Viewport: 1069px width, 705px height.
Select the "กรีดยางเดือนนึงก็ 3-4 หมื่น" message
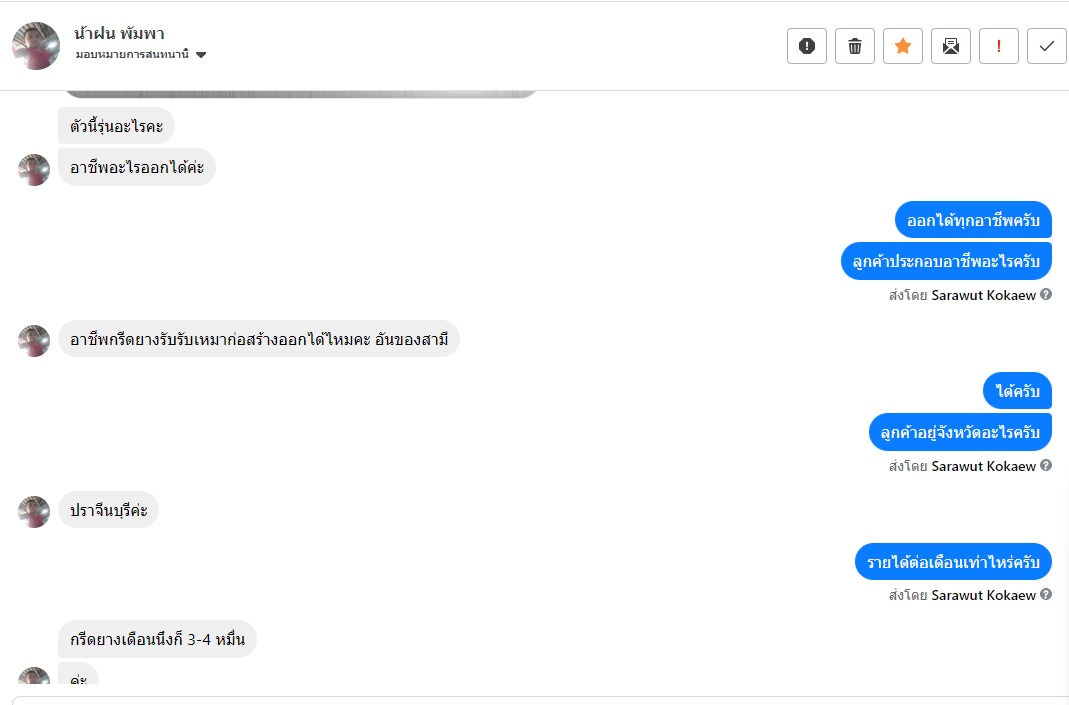[x=157, y=639]
